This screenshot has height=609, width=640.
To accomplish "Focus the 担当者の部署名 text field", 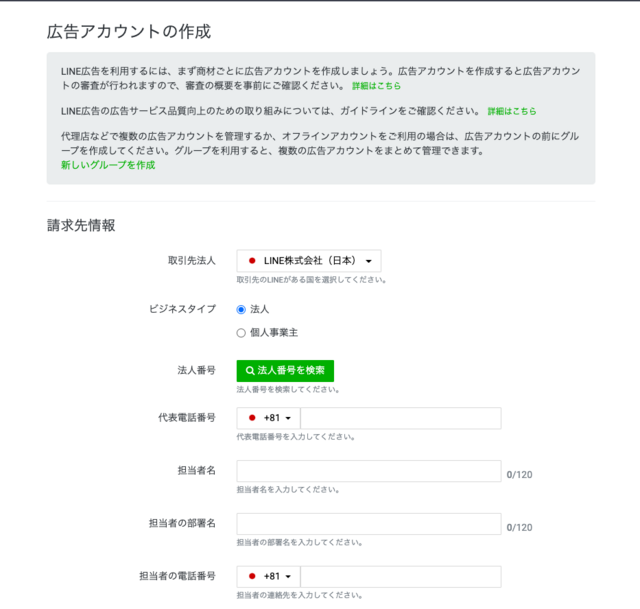I will click(369, 524).
